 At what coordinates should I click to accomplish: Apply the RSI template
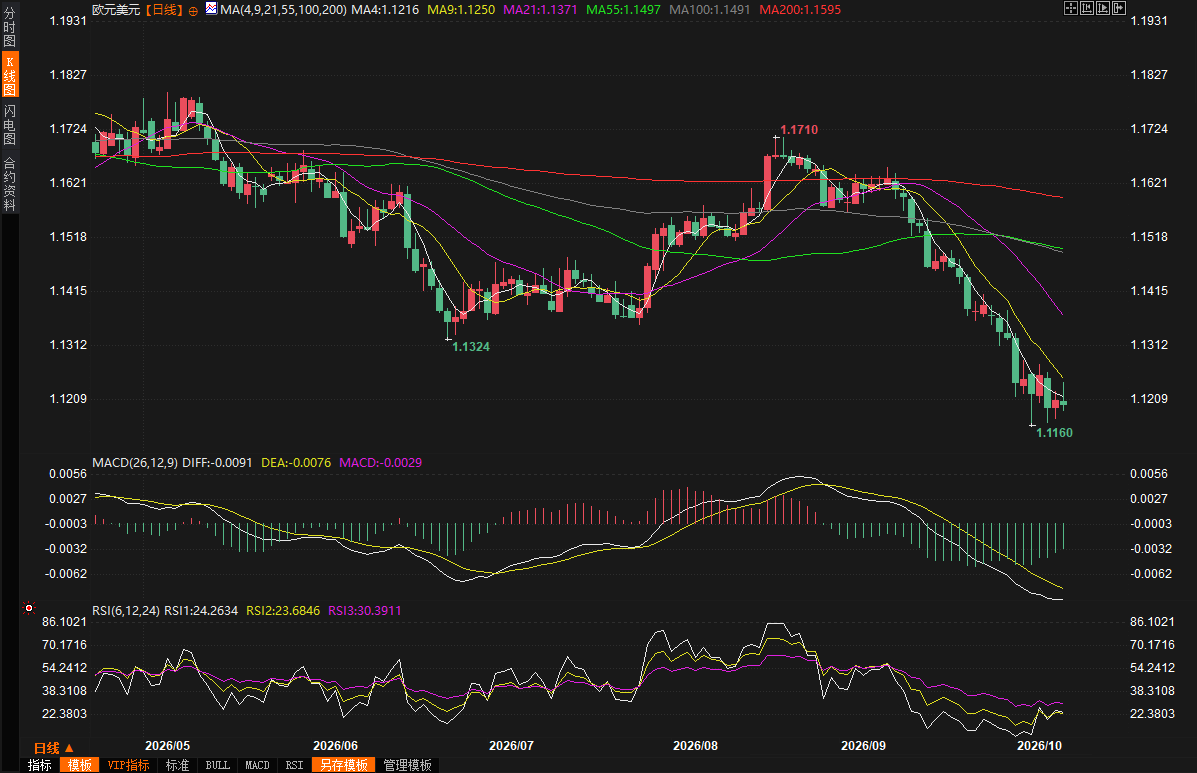pos(294,765)
